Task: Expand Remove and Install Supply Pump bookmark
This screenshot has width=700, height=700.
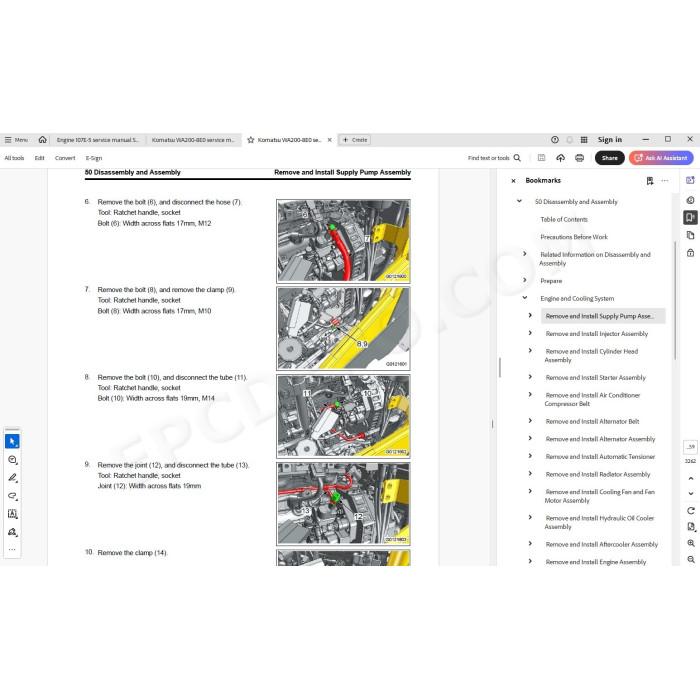Action: (530, 316)
